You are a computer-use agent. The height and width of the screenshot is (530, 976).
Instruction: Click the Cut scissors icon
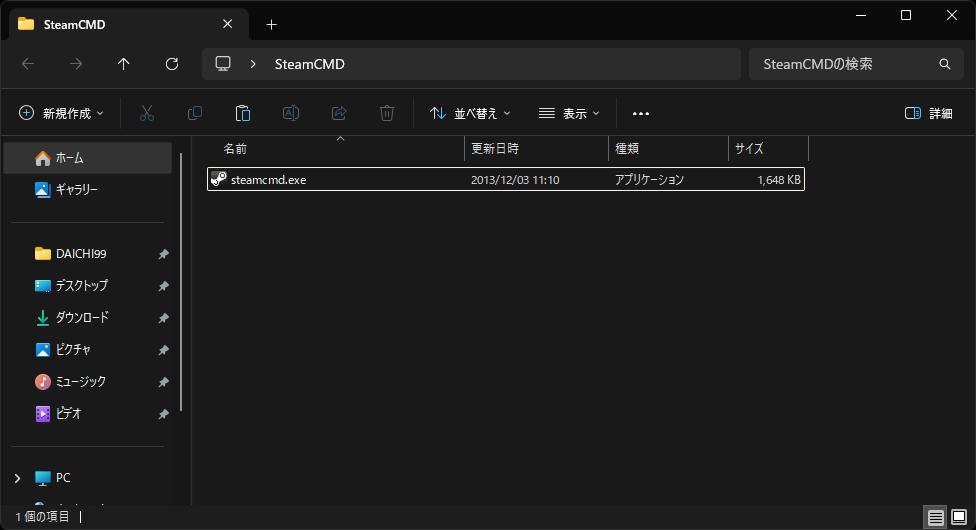pyautogui.click(x=146, y=113)
